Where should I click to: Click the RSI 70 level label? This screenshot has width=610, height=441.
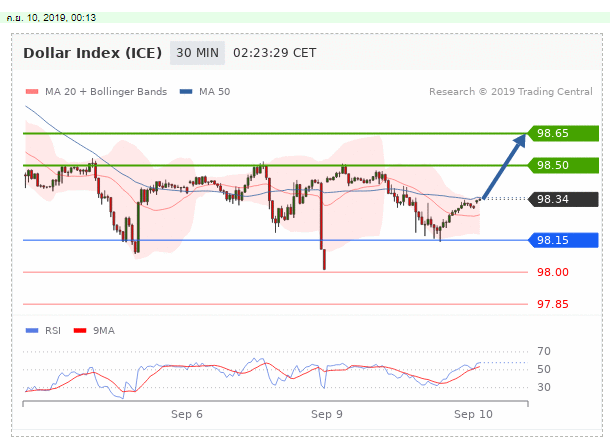pyautogui.click(x=544, y=351)
